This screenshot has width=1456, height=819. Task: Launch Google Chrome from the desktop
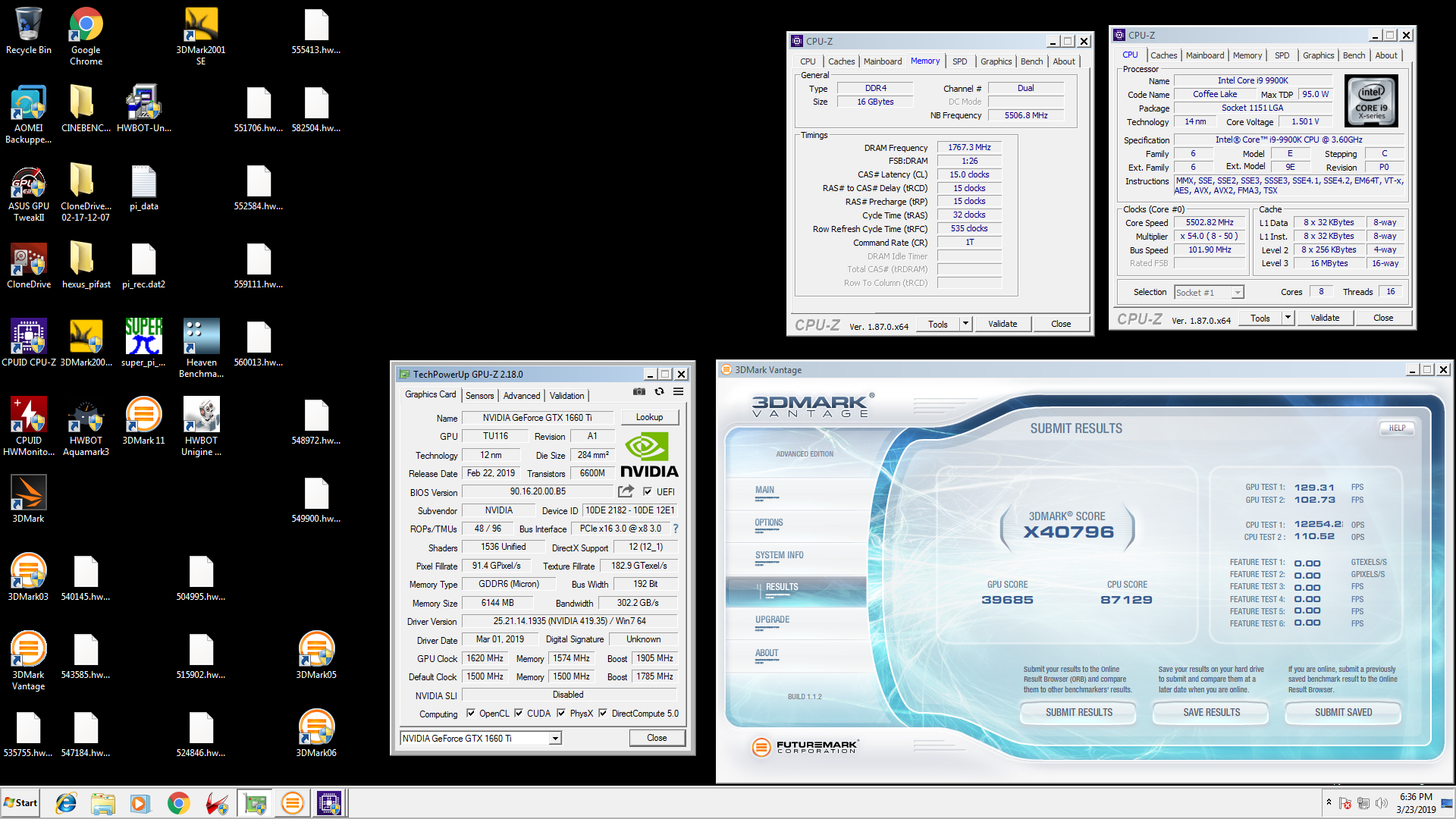(x=86, y=36)
